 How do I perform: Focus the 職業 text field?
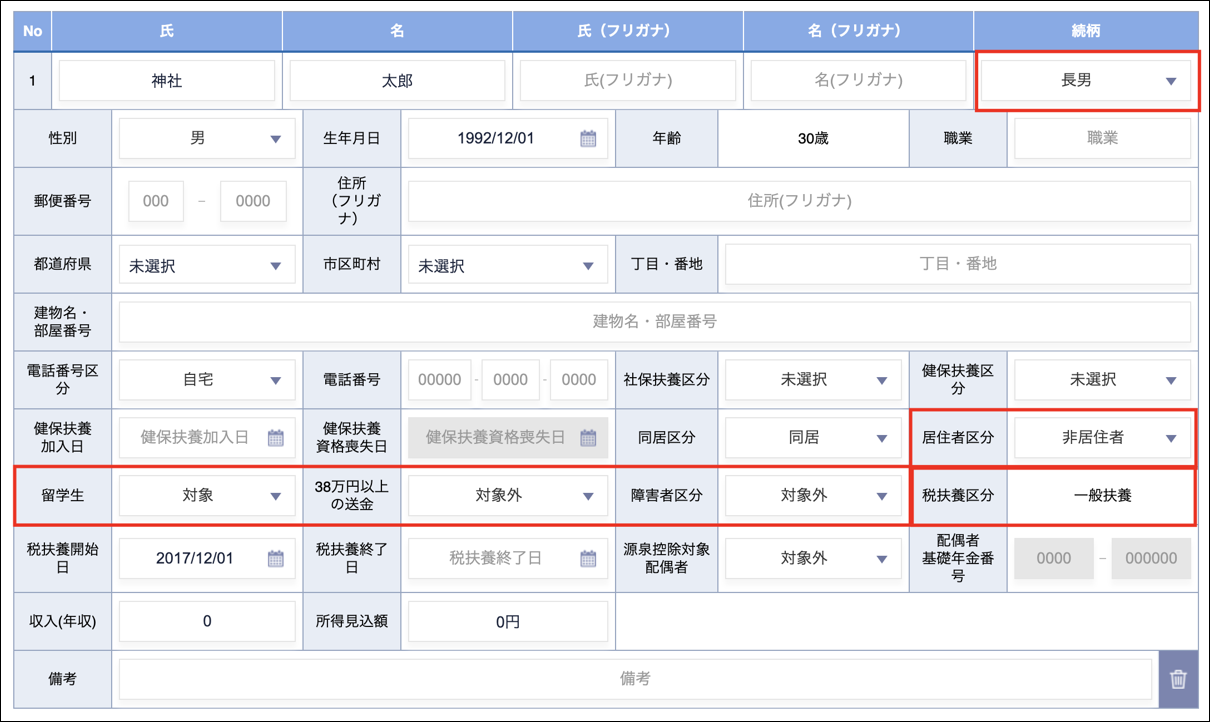coord(1102,139)
